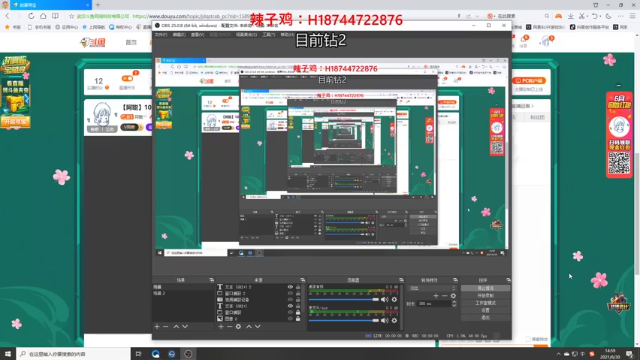The width and height of the screenshot is (640, 360).
Task: Pop out the 混音器 Mixer dock panel
Action: pos(401,280)
